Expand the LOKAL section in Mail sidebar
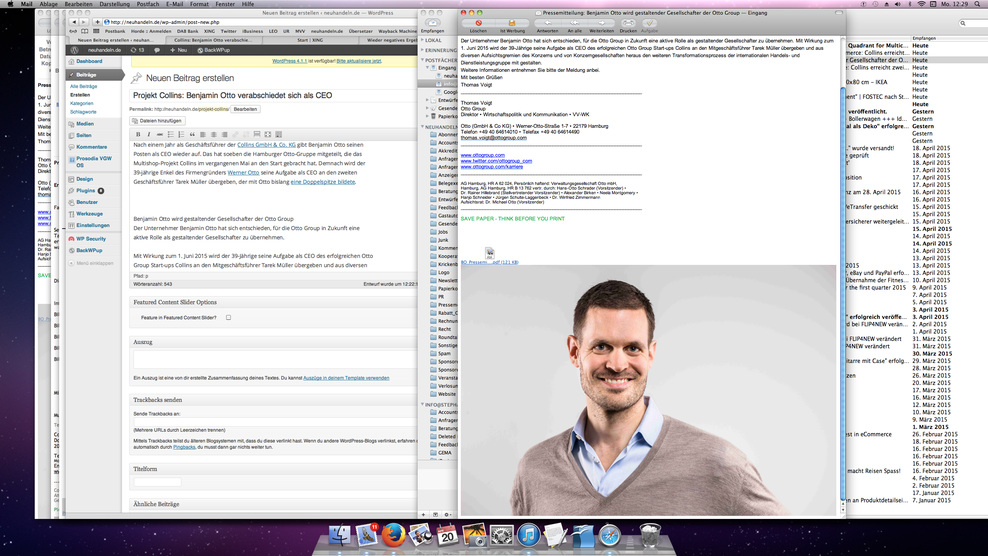The width and height of the screenshot is (988, 556). coord(423,40)
